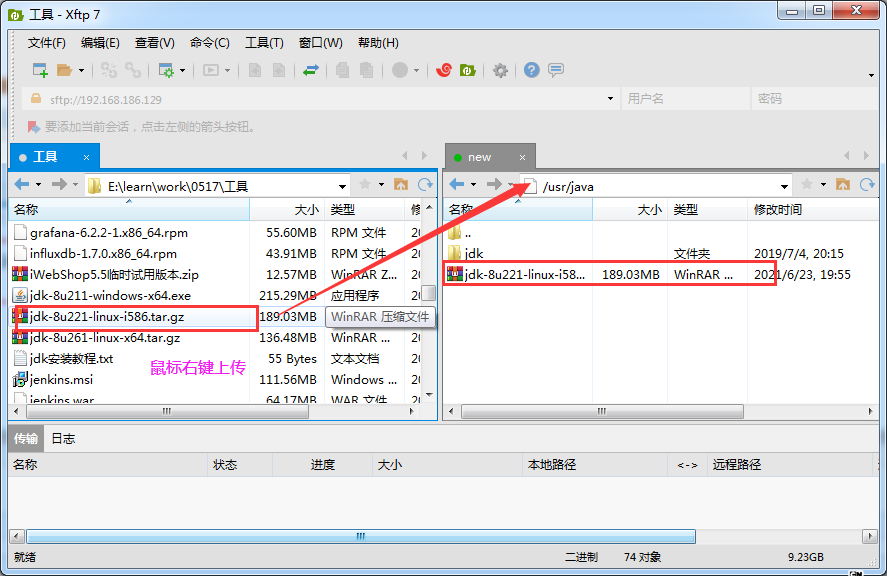The height and width of the screenshot is (576, 887).
Task: Click the red bookmark add-session icon
Action: 33,127
